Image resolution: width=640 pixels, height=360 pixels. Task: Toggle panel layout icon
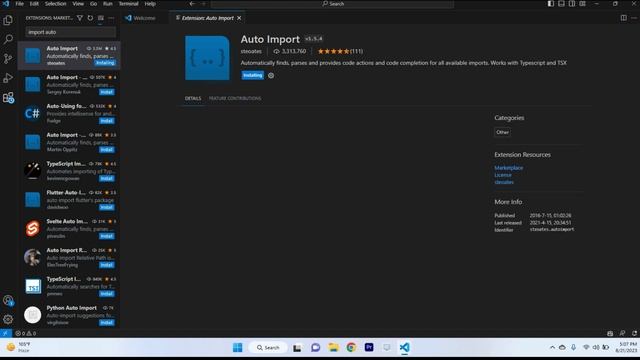561,4
